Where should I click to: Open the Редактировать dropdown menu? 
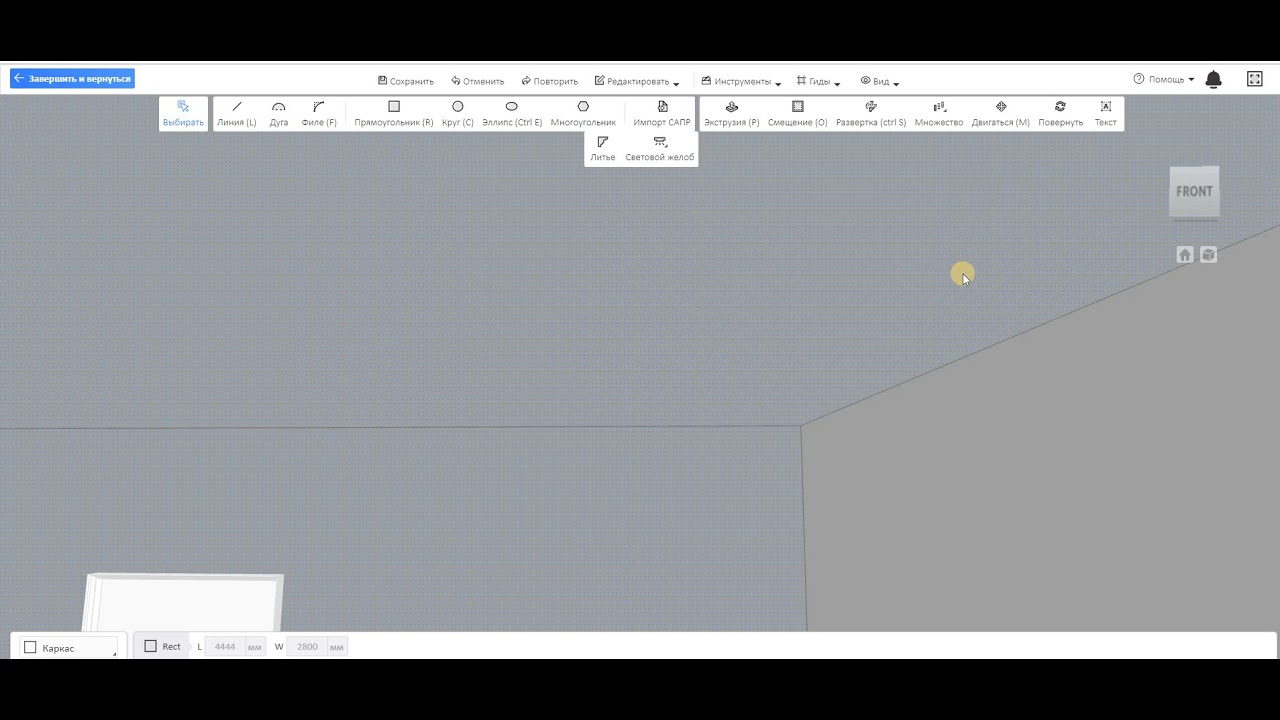(637, 81)
